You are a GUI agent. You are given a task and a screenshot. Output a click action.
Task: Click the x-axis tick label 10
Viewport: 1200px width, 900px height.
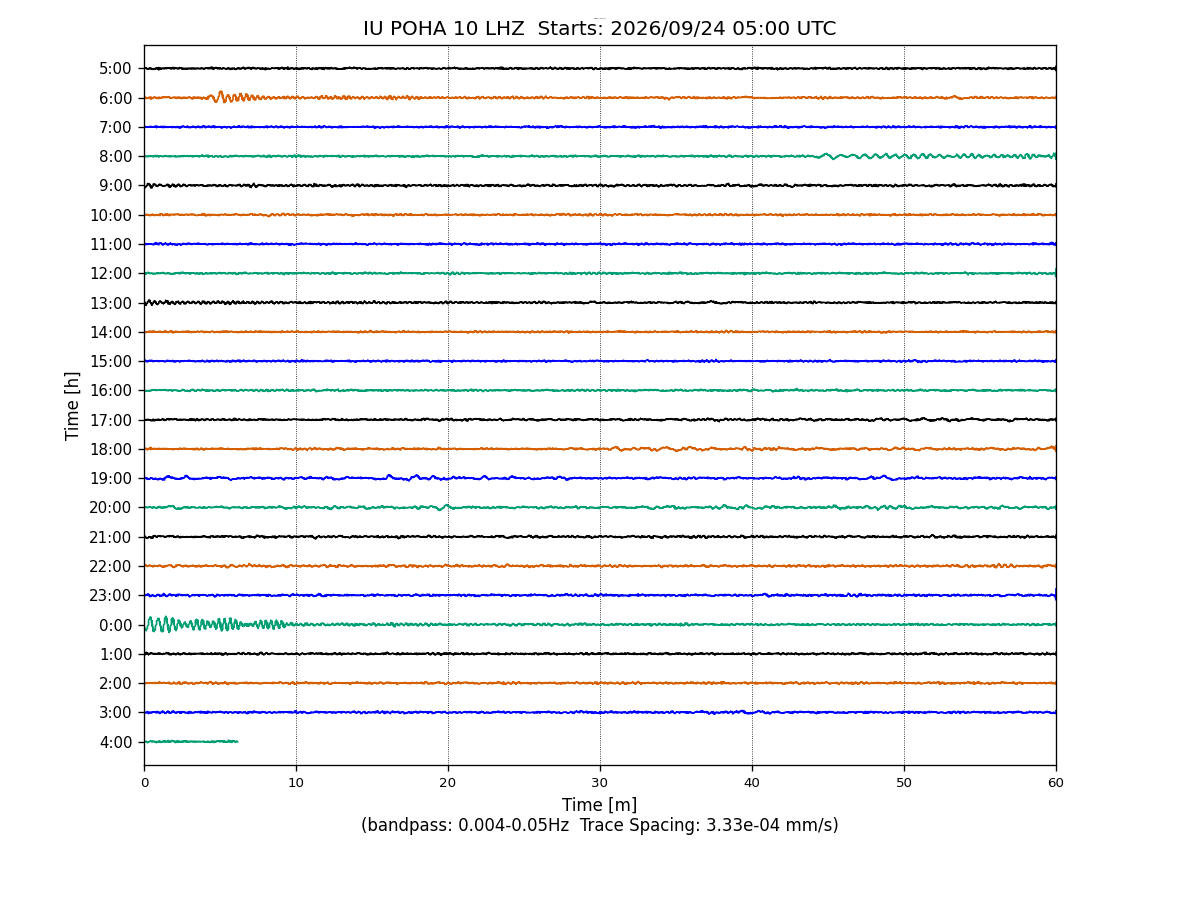296,783
